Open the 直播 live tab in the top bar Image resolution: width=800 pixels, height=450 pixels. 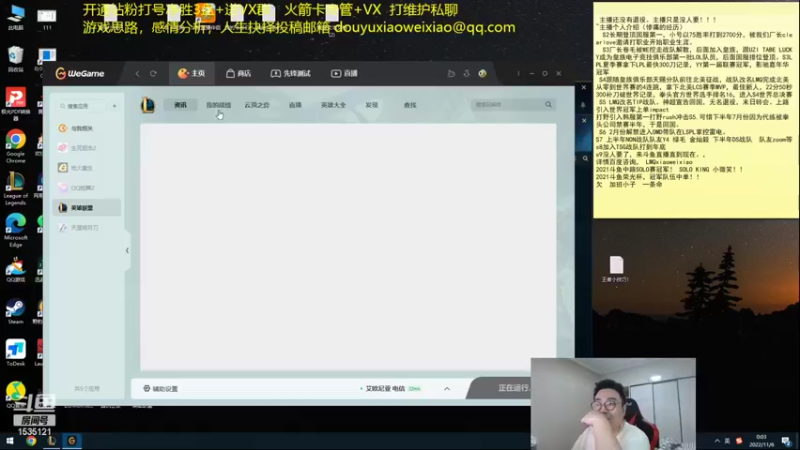(x=344, y=73)
